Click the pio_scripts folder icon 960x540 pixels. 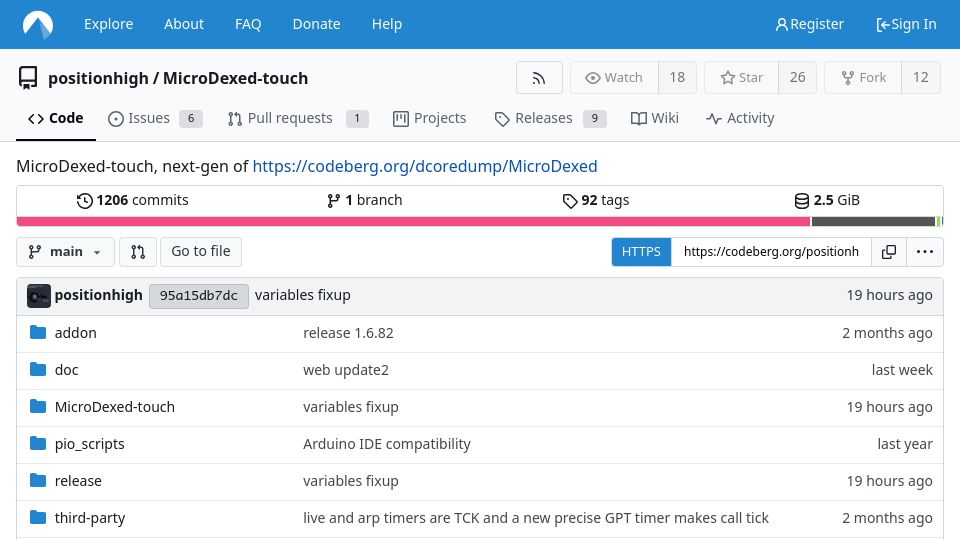coord(38,443)
